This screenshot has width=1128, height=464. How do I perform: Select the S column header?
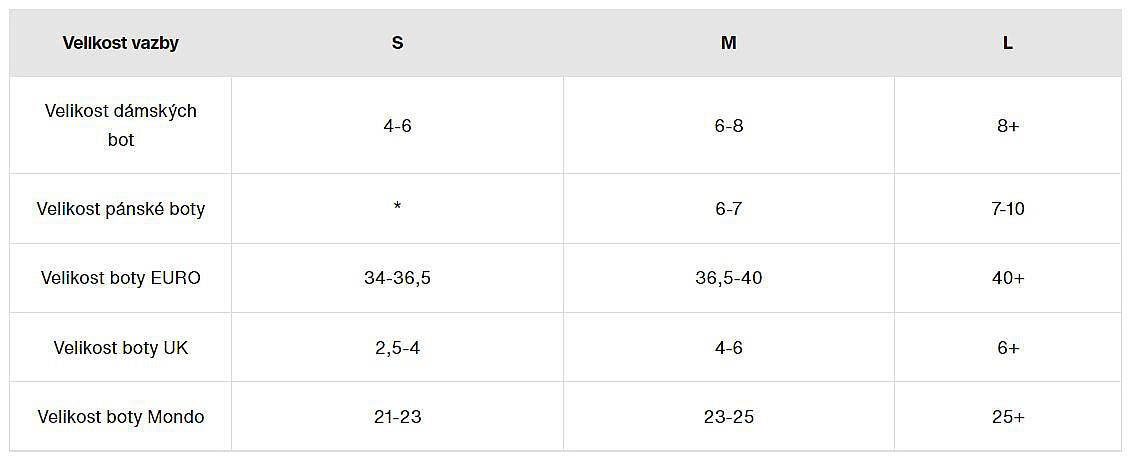tap(397, 43)
